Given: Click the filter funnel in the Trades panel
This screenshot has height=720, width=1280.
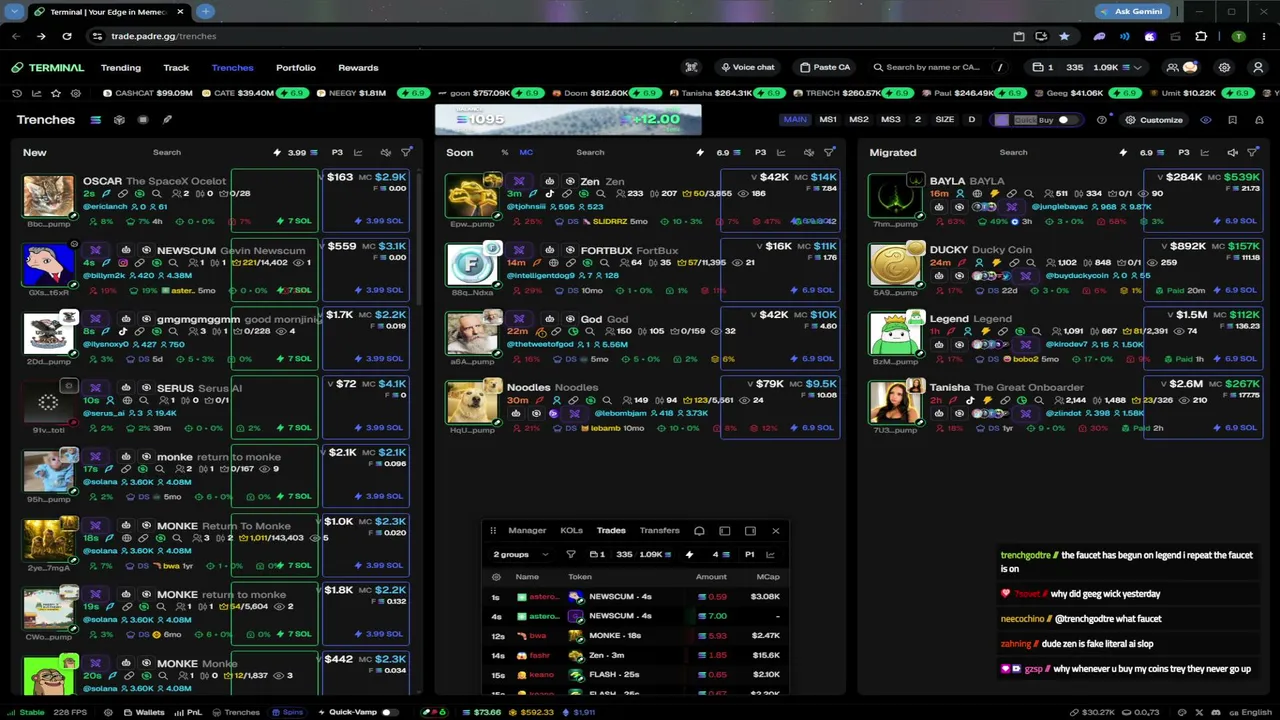Looking at the screenshot, I should (571, 555).
